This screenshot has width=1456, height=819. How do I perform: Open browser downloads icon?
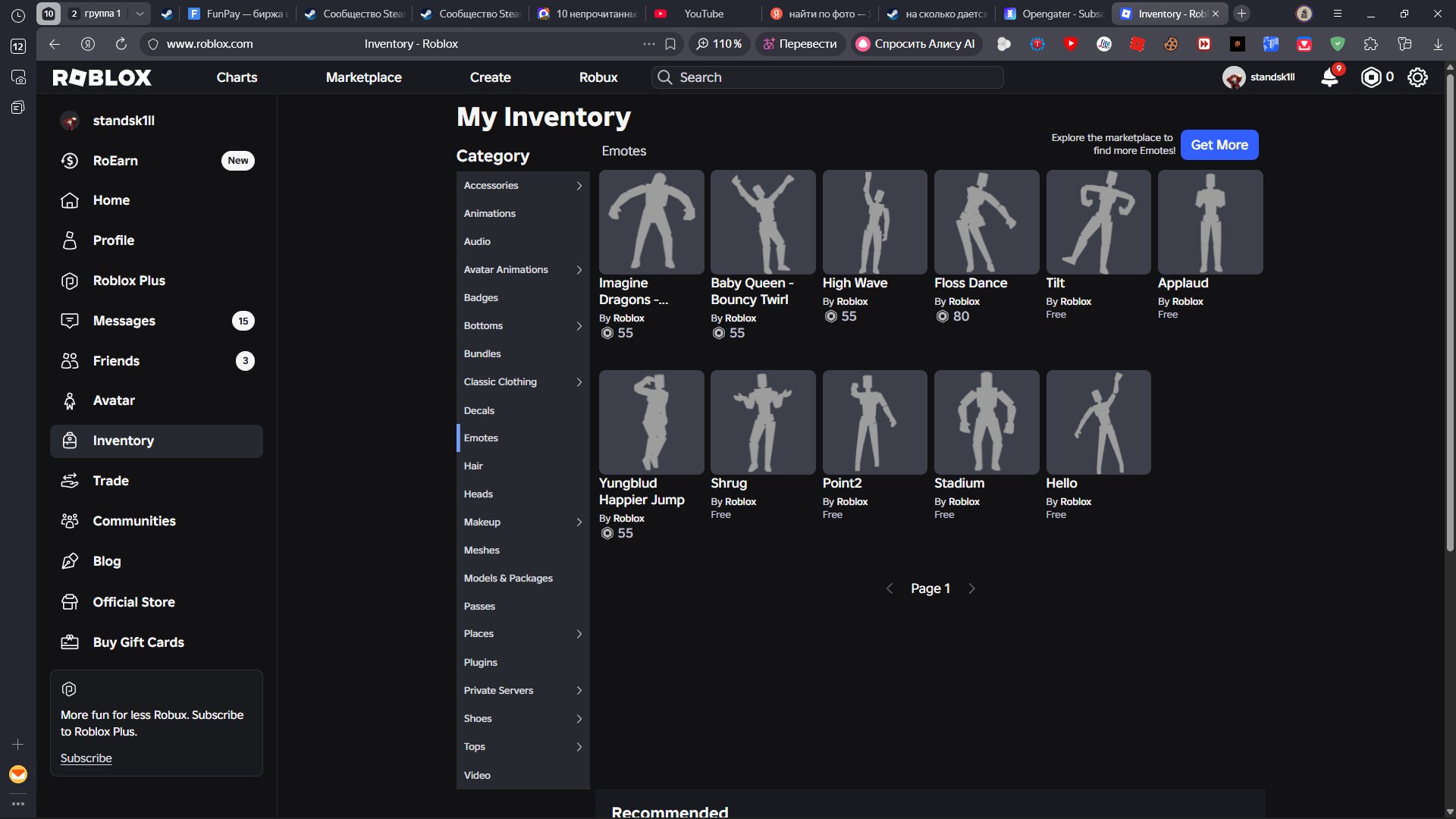point(1438,44)
